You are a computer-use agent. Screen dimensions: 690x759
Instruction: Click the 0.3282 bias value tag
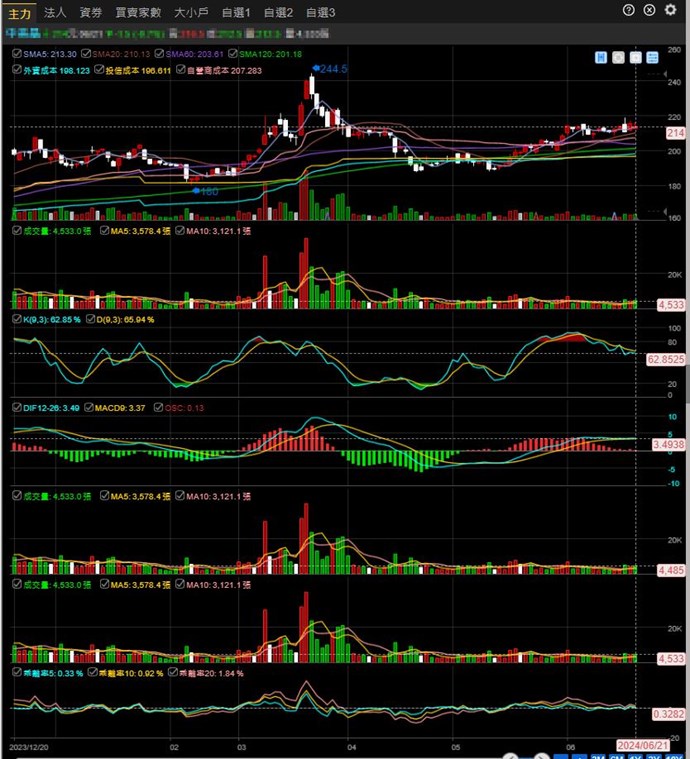(669, 714)
